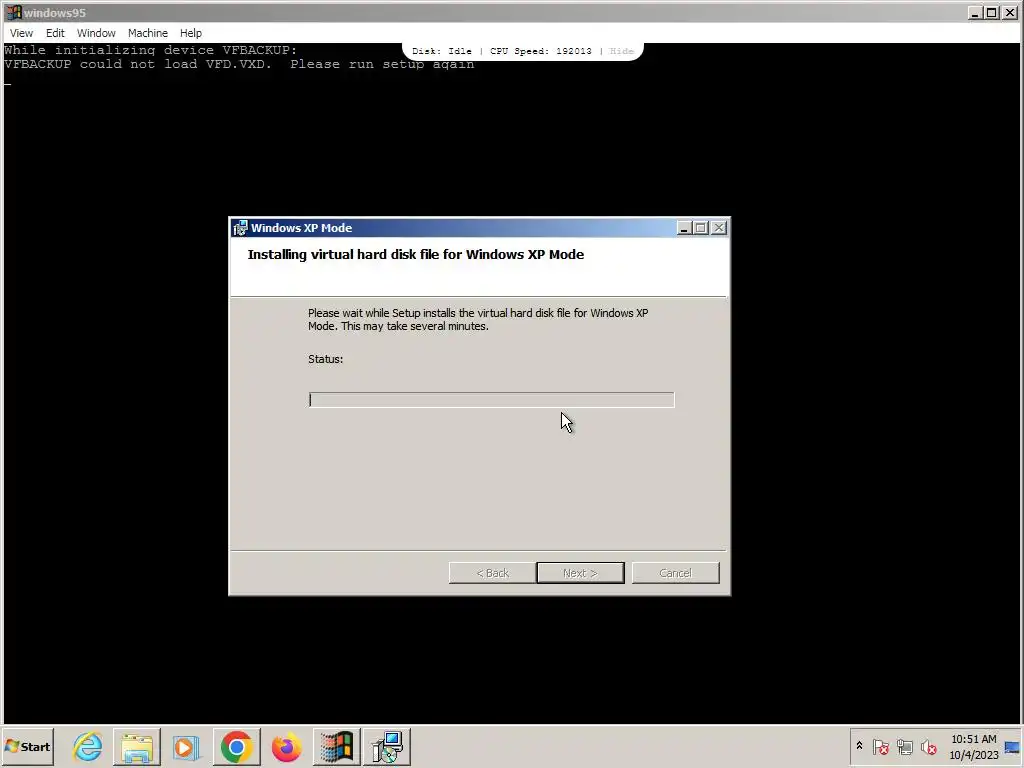Switch to XP Mode setup taskbar icon

387,746
